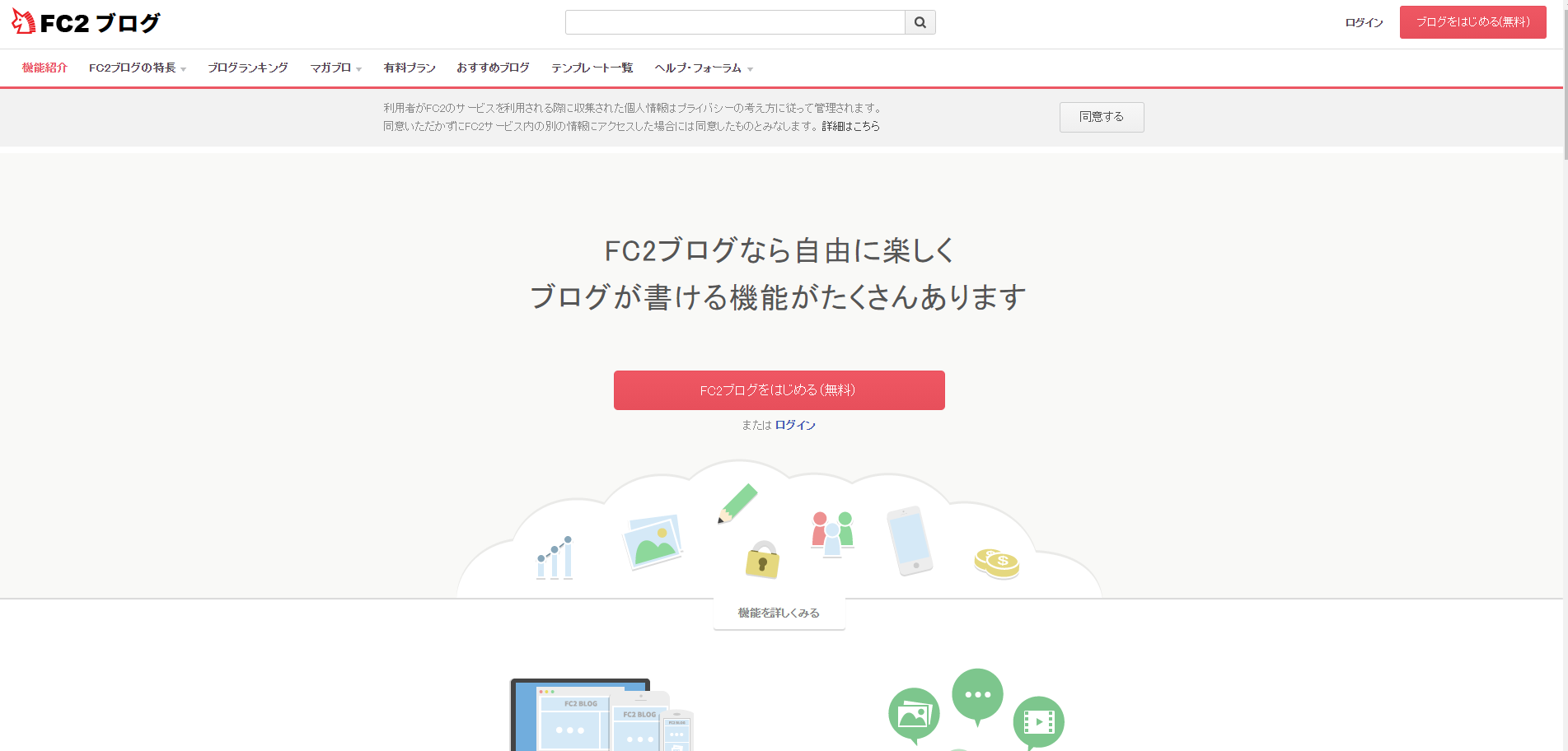Click the bar chart analytics icon
The width and height of the screenshot is (1568, 751).
pos(555,557)
